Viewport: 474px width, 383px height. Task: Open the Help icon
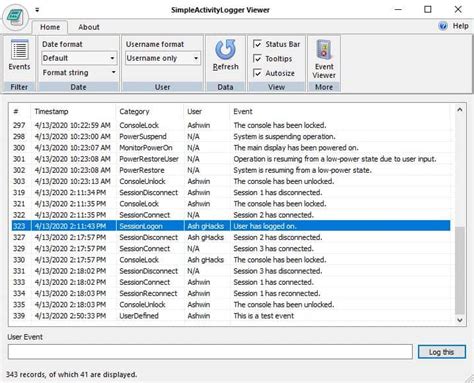click(443, 26)
